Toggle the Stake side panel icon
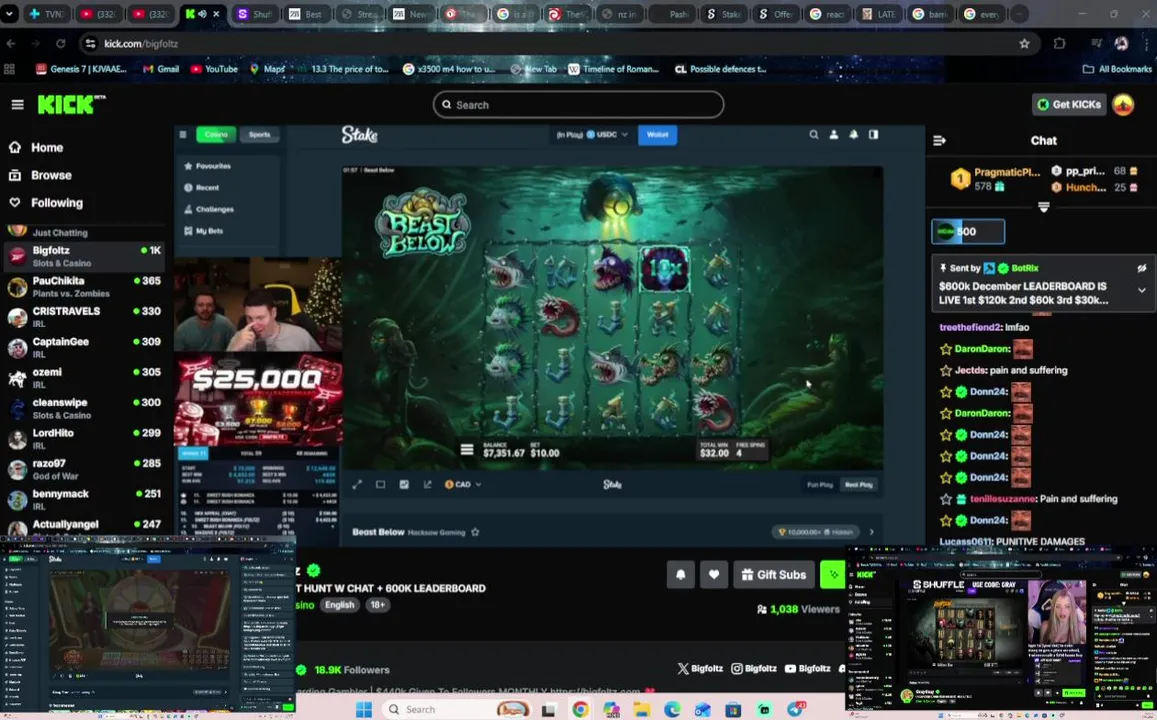The image size is (1157, 720). click(x=874, y=134)
